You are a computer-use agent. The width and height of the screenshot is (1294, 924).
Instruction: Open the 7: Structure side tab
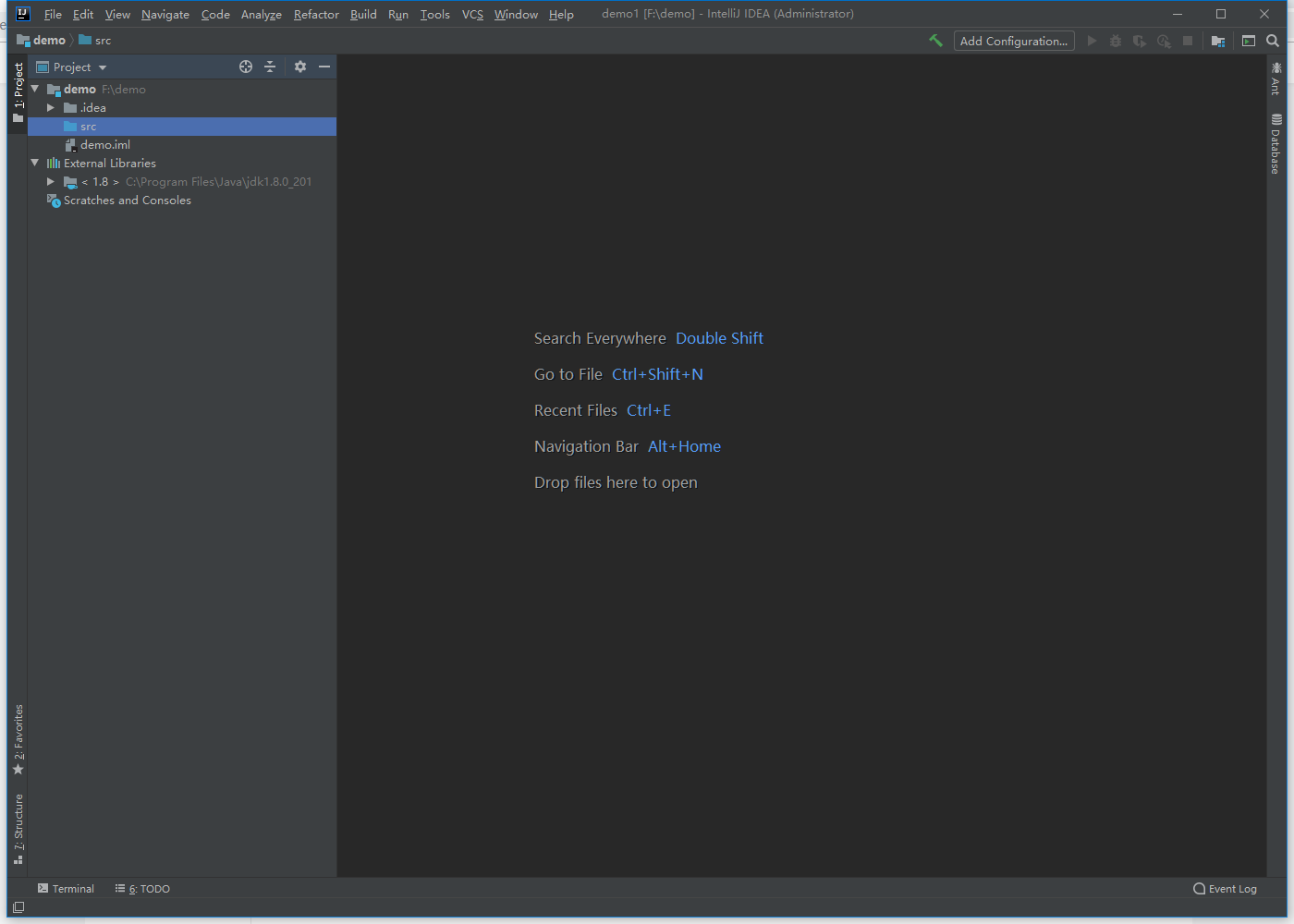(x=18, y=829)
